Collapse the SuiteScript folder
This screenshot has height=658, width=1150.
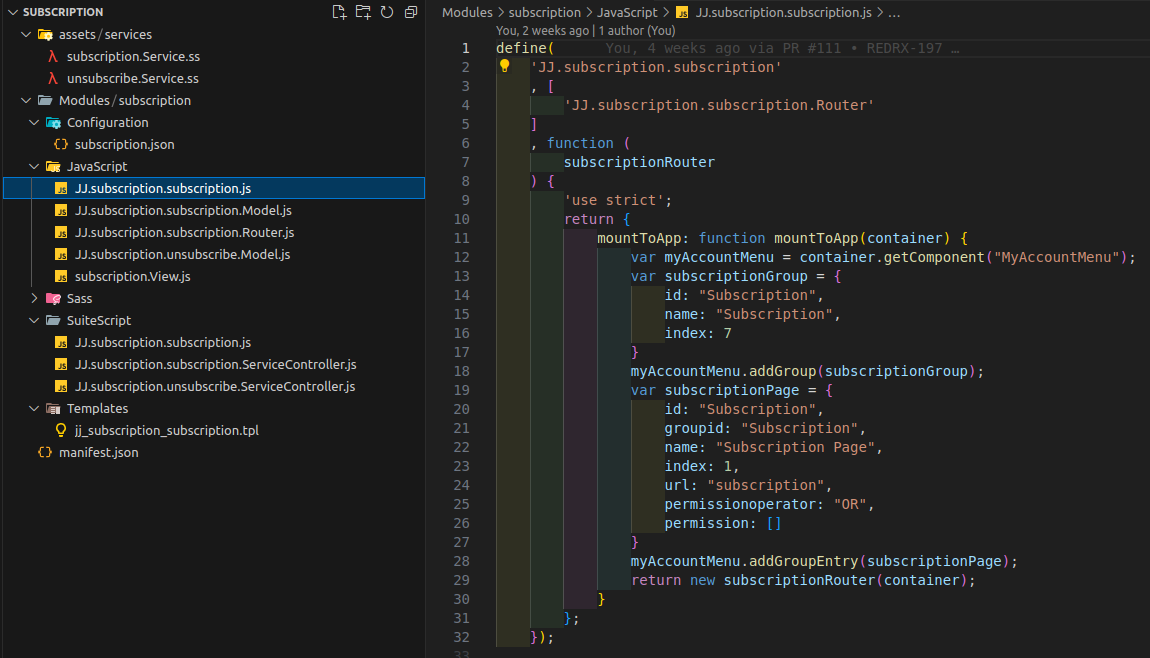(x=98, y=320)
